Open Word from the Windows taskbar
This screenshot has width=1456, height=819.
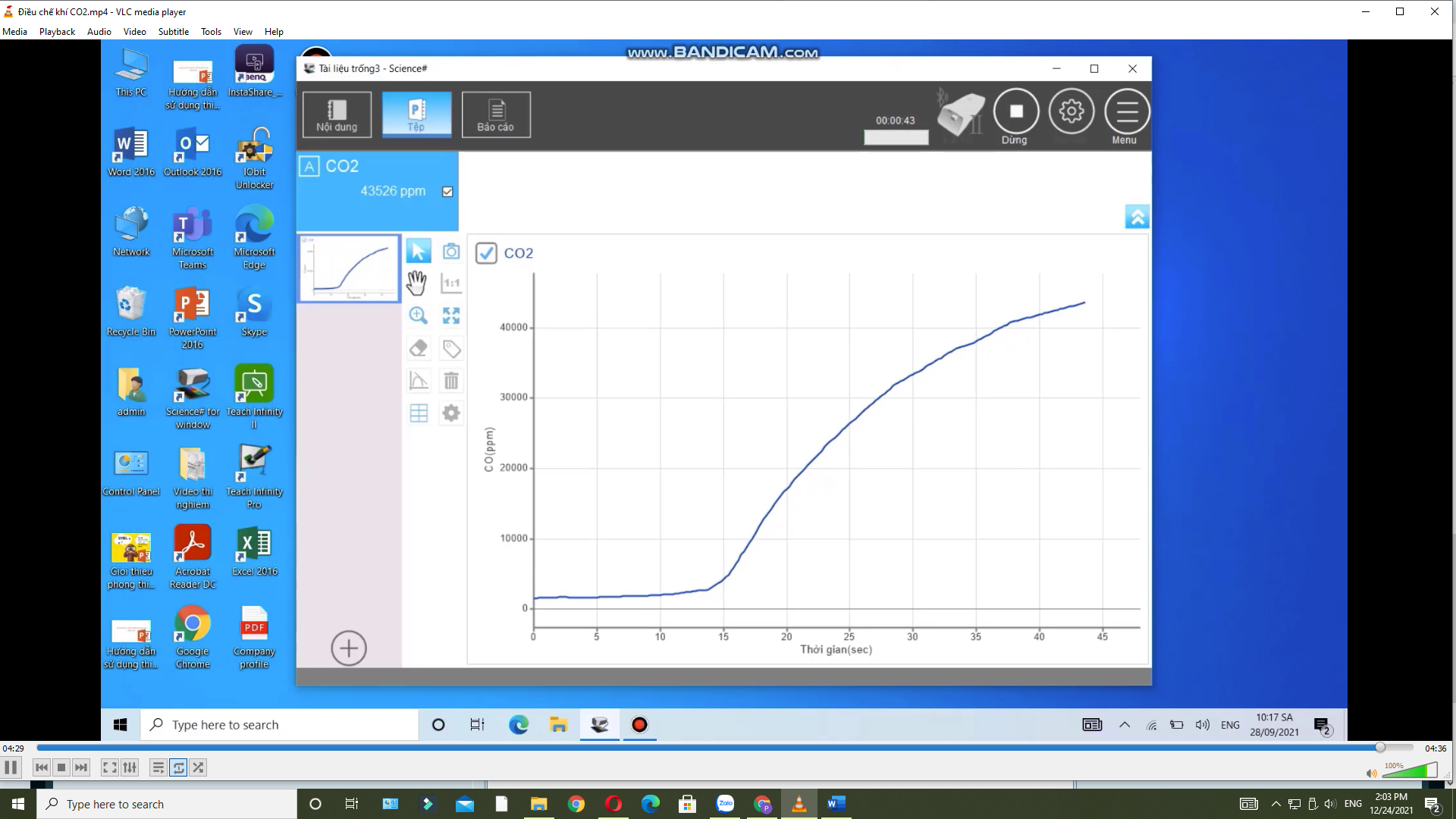coord(836,804)
